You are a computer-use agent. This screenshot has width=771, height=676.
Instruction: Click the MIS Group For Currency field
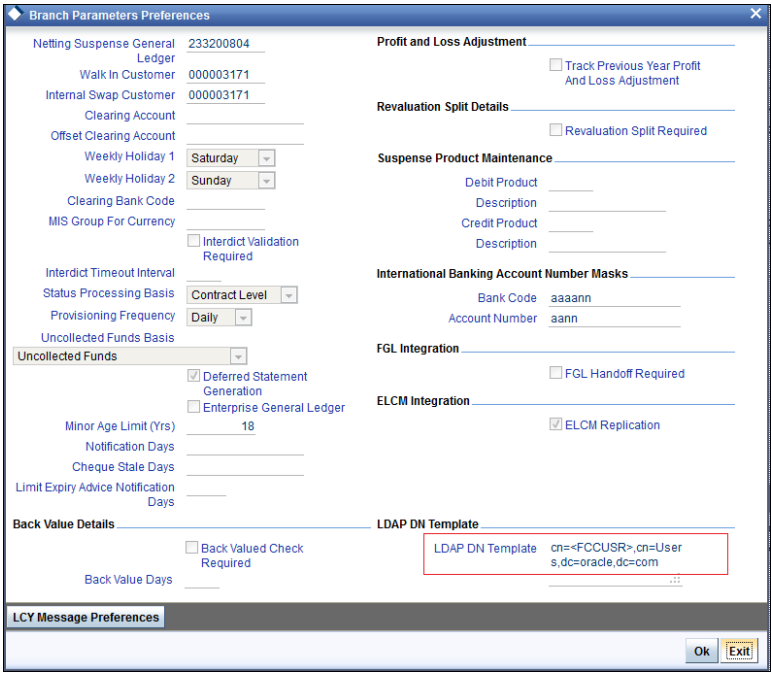(226, 222)
